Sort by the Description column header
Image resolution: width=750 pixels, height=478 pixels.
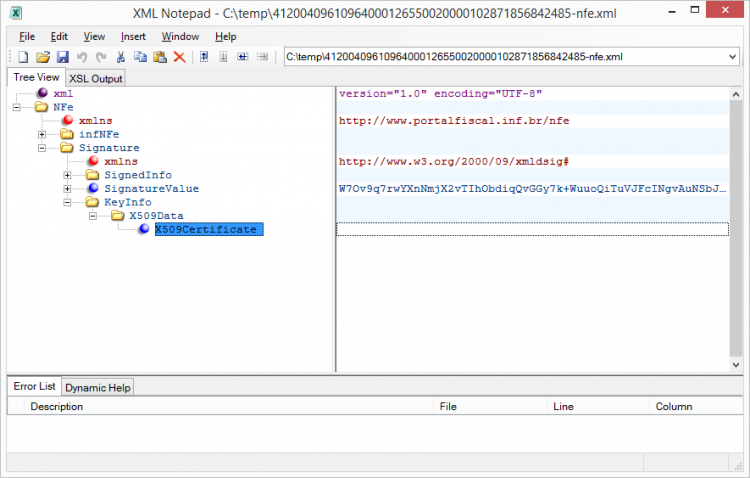click(x=230, y=406)
